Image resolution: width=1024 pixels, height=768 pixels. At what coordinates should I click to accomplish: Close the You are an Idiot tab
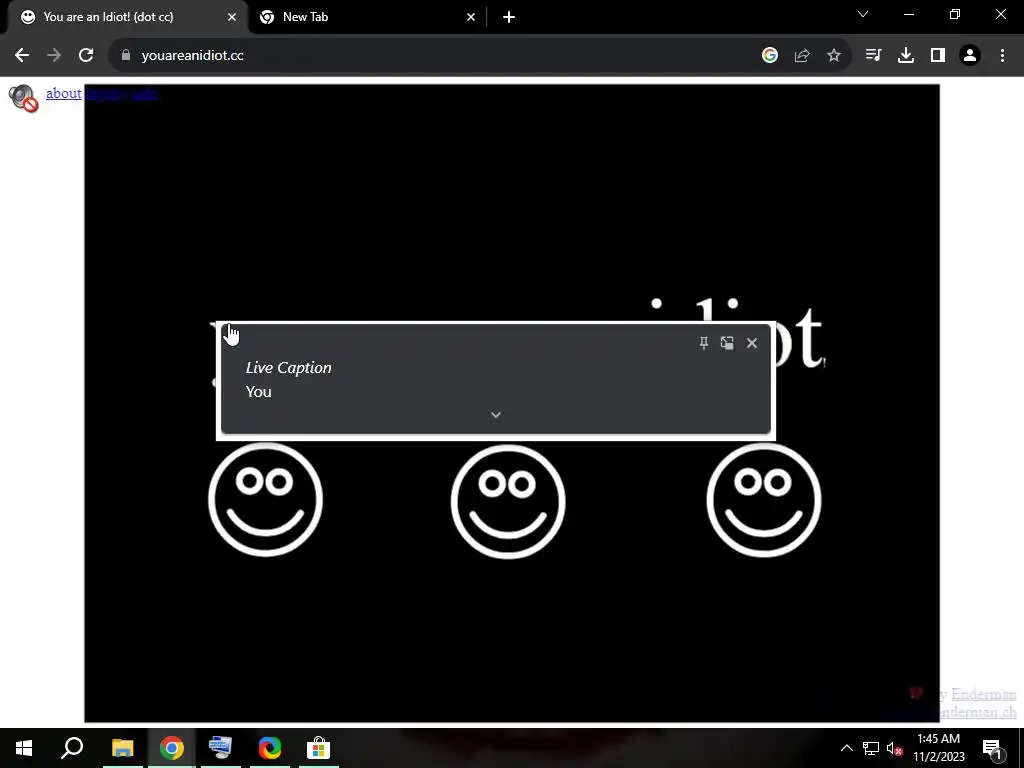(232, 17)
